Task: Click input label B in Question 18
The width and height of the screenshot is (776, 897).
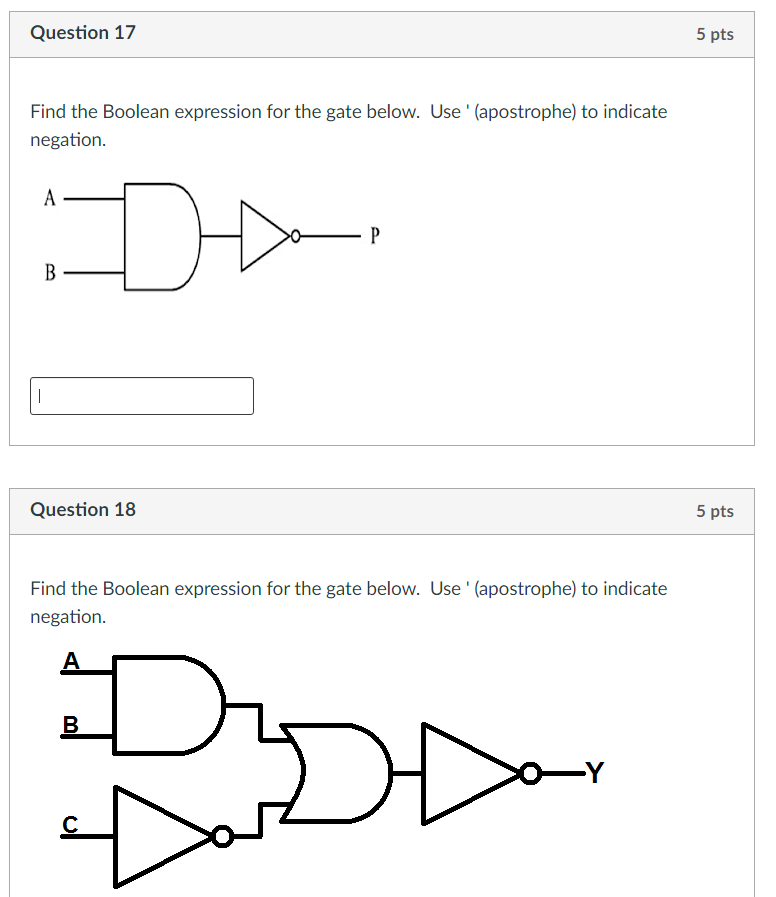Action: click(70, 726)
